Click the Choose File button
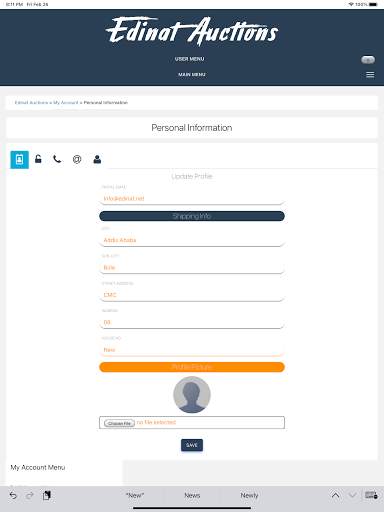This screenshot has width=384, height=512. click(x=119, y=423)
